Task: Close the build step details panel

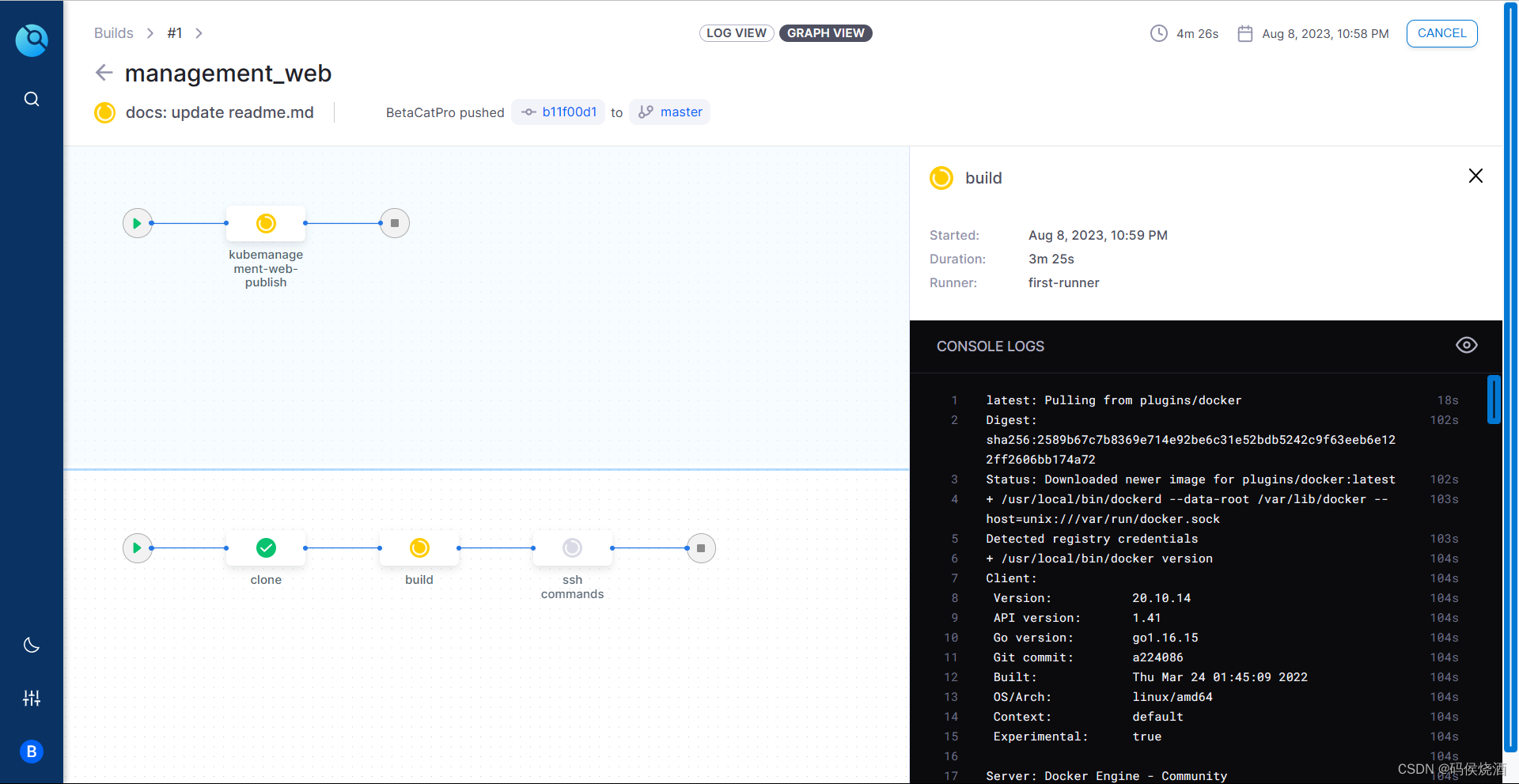Action: (x=1475, y=176)
